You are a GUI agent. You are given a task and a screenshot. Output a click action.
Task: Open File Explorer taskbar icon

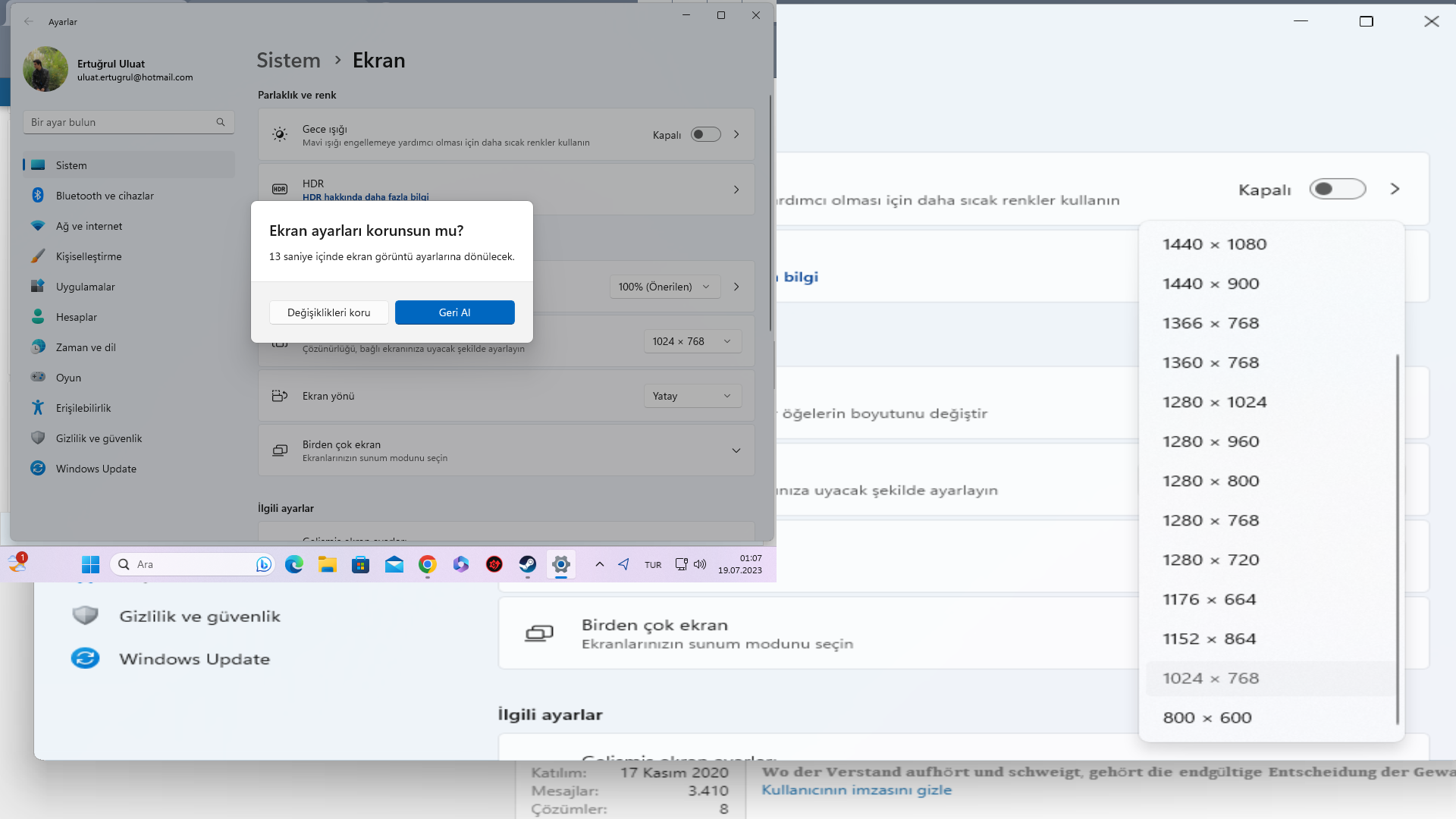coord(328,564)
